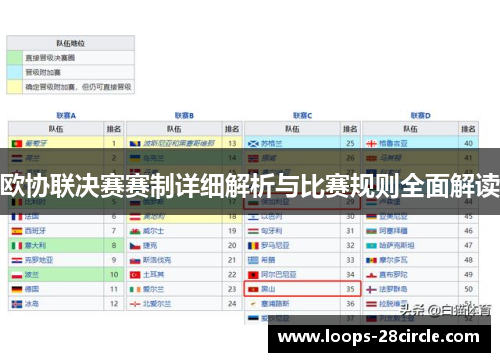Screen dimensions: 500x362
Task: Click the Faroe Islands flag beside 法罗群岛
Action: tap(371, 289)
